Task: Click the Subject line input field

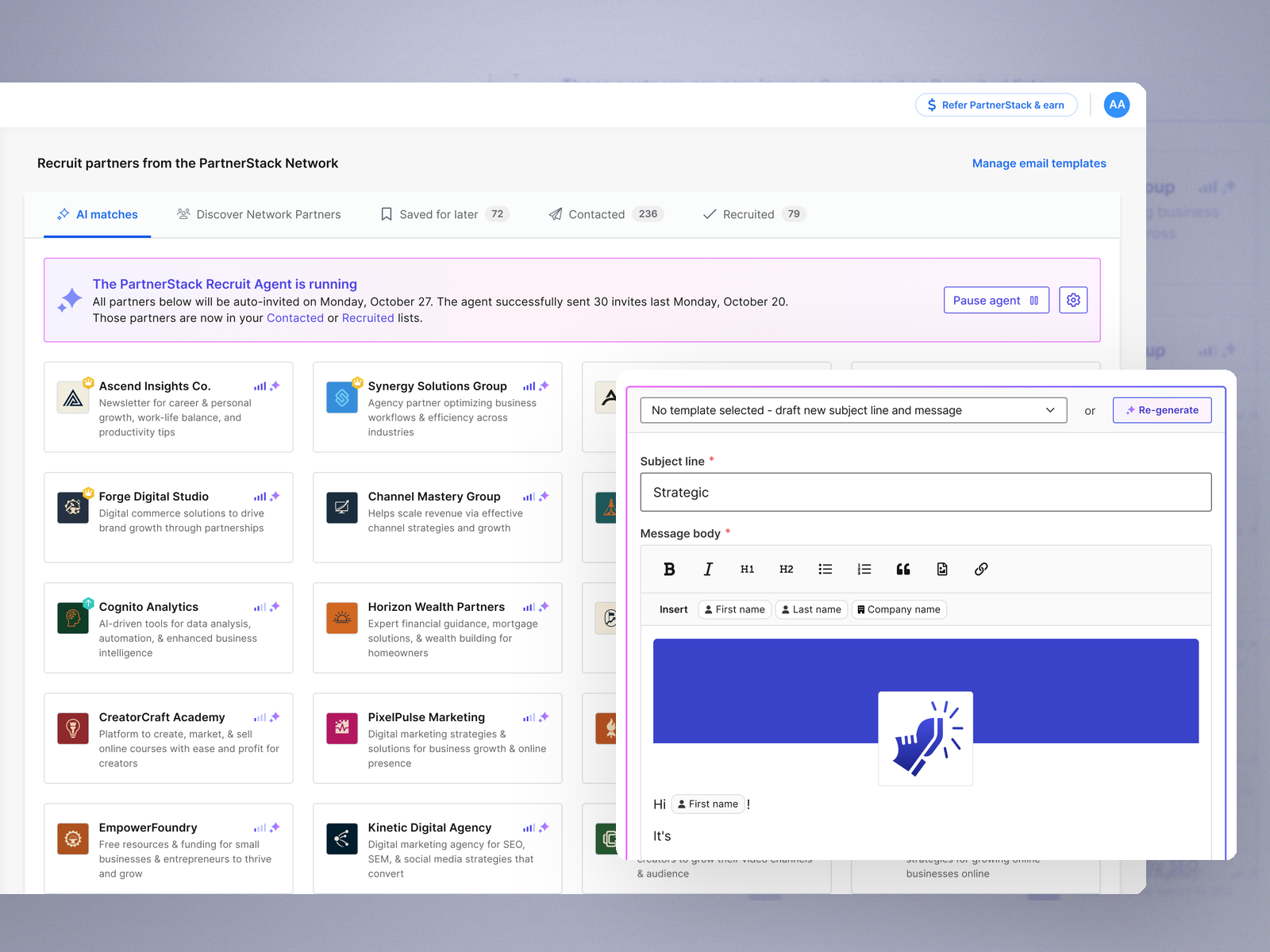Action: pyautogui.click(x=926, y=492)
